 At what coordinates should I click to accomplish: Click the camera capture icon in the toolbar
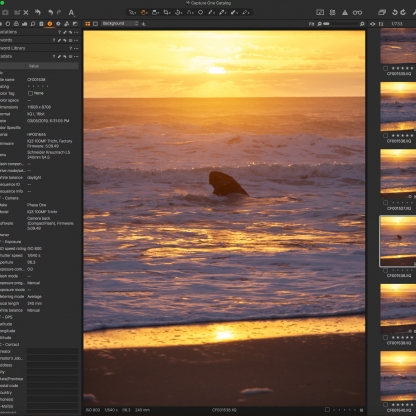click(x=5, y=13)
